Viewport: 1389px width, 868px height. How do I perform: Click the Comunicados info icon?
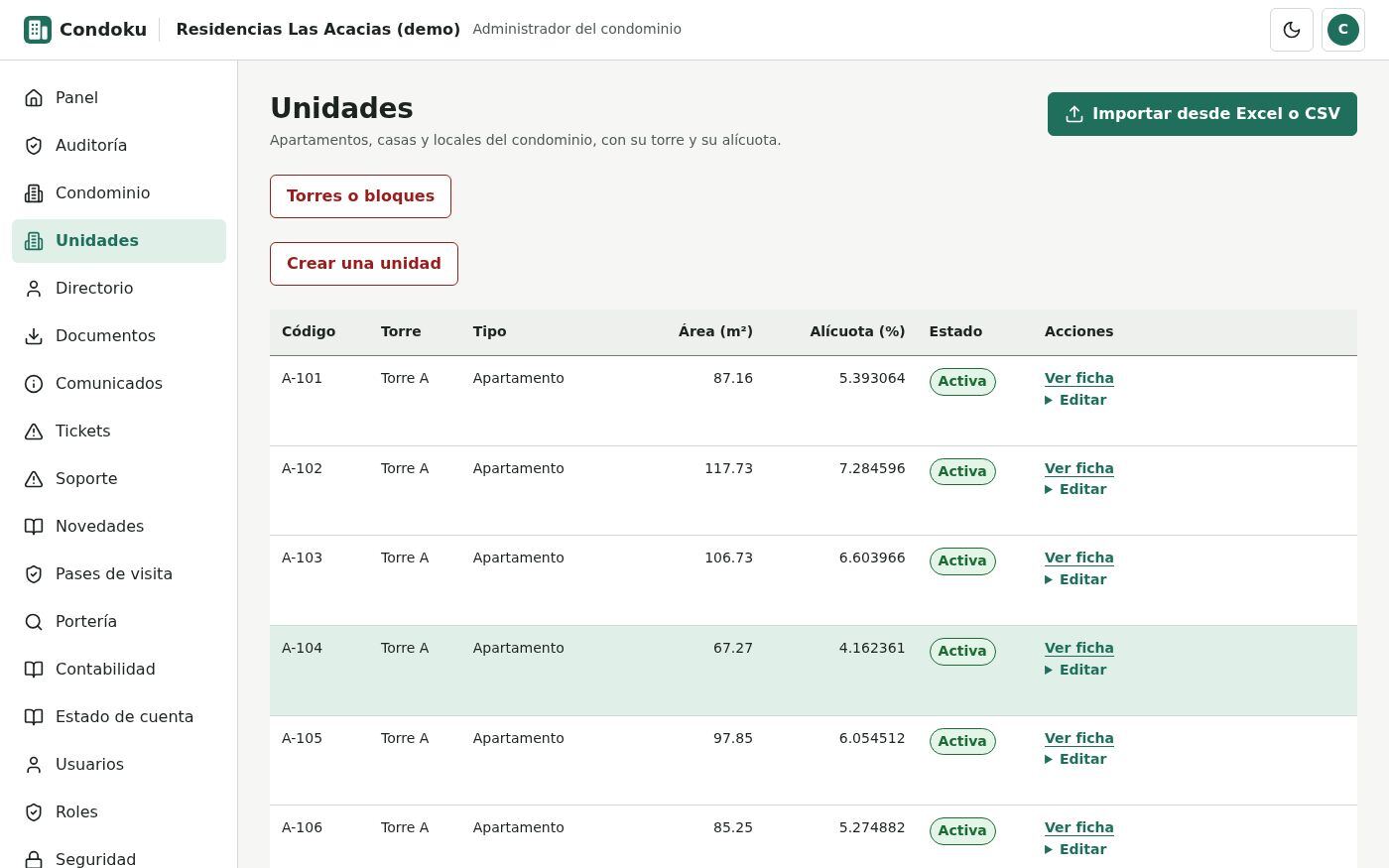(34, 384)
